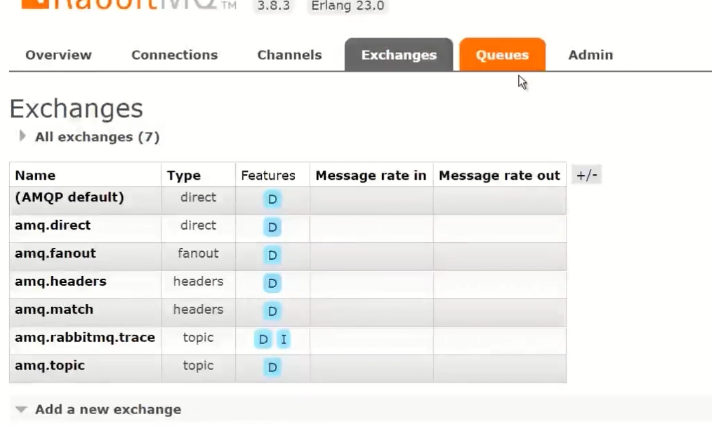Select the Exchanges tab
The image size is (712, 426).
(399, 55)
